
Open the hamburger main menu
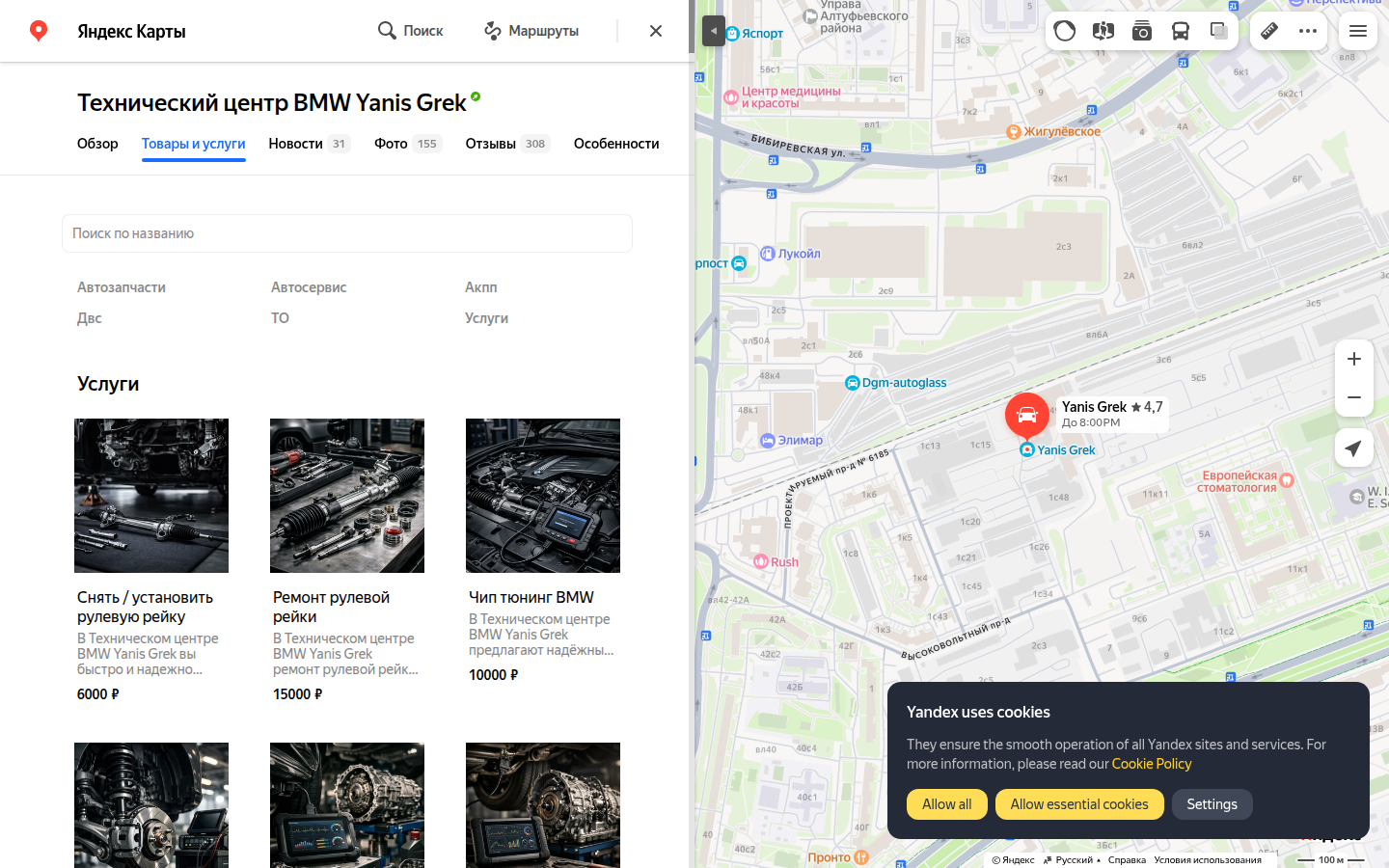(x=1358, y=31)
